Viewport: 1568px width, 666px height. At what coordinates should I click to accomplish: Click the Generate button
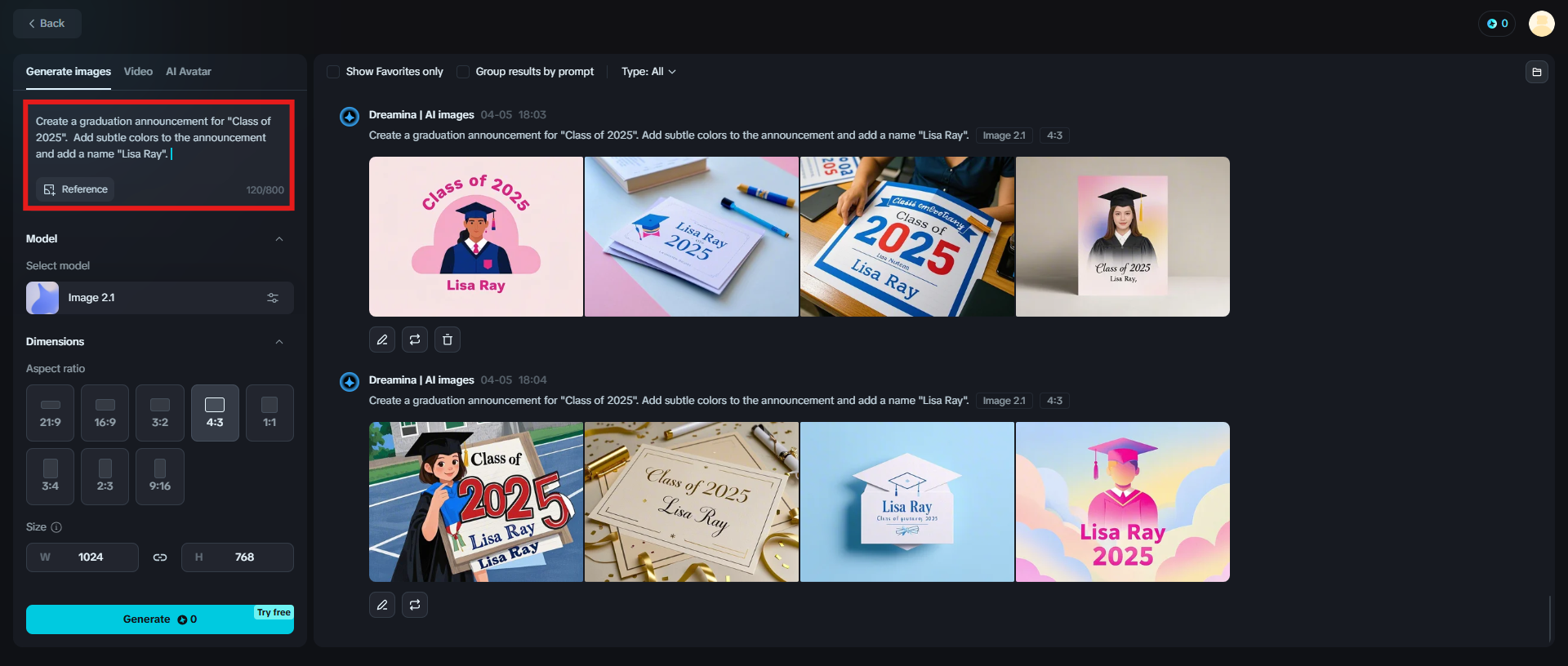point(160,619)
